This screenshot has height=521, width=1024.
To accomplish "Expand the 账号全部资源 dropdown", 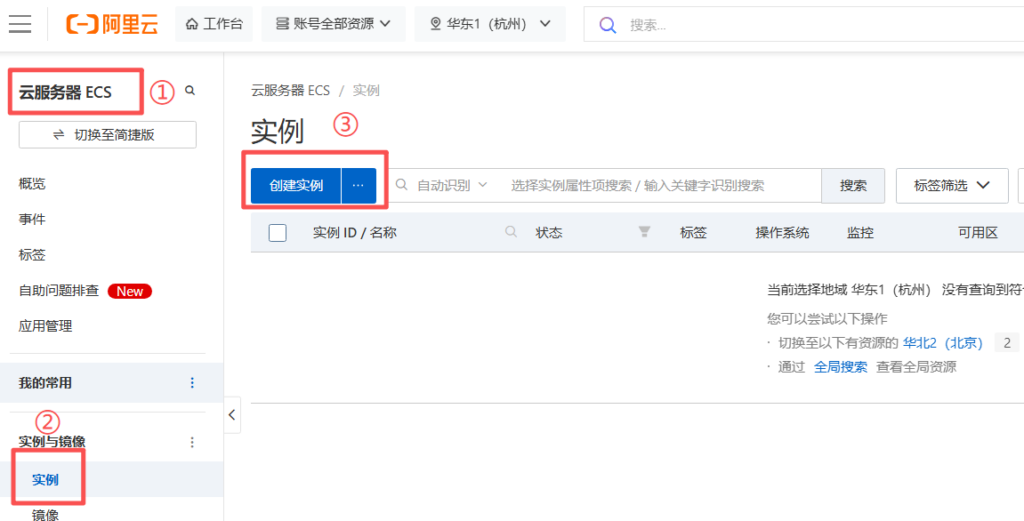I will point(333,24).
